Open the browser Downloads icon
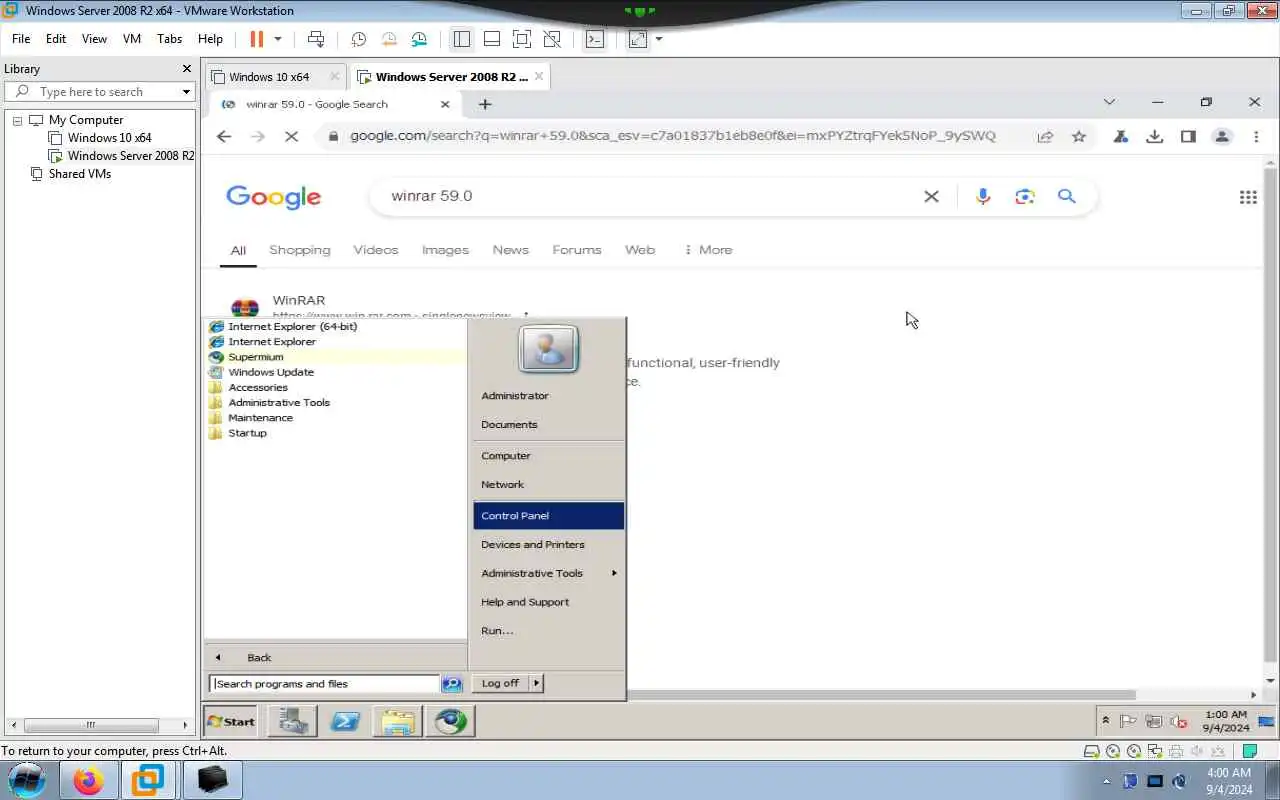The height and width of the screenshot is (800, 1280). [x=1154, y=136]
